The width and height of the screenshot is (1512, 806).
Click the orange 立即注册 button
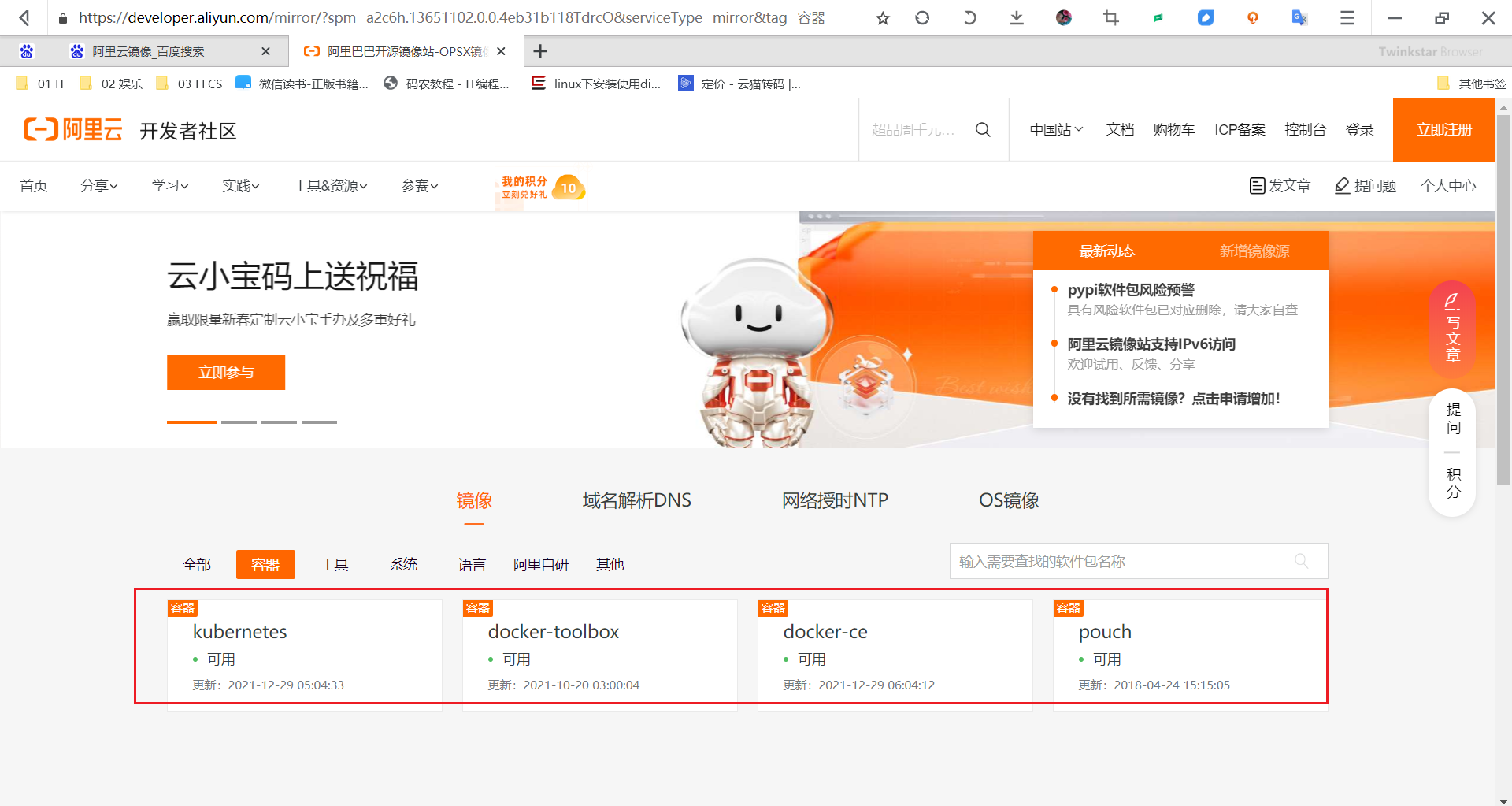[1444, 130]
